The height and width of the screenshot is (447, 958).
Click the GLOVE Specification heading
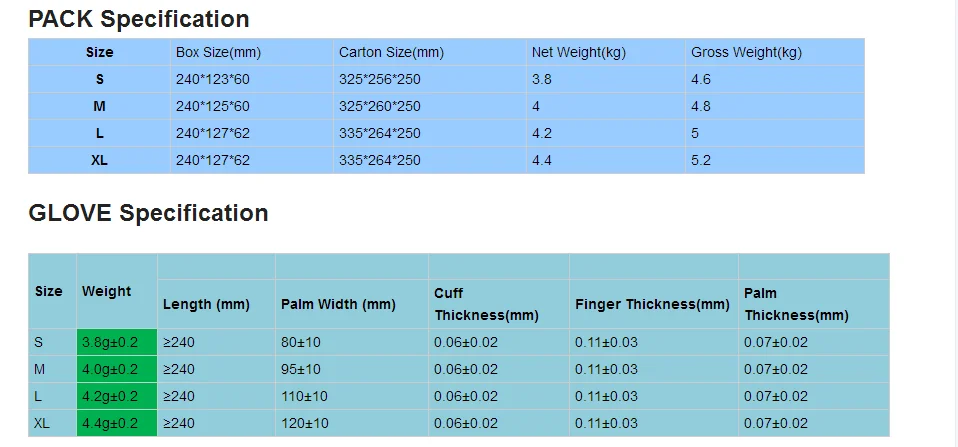click(x=148, y=213)
